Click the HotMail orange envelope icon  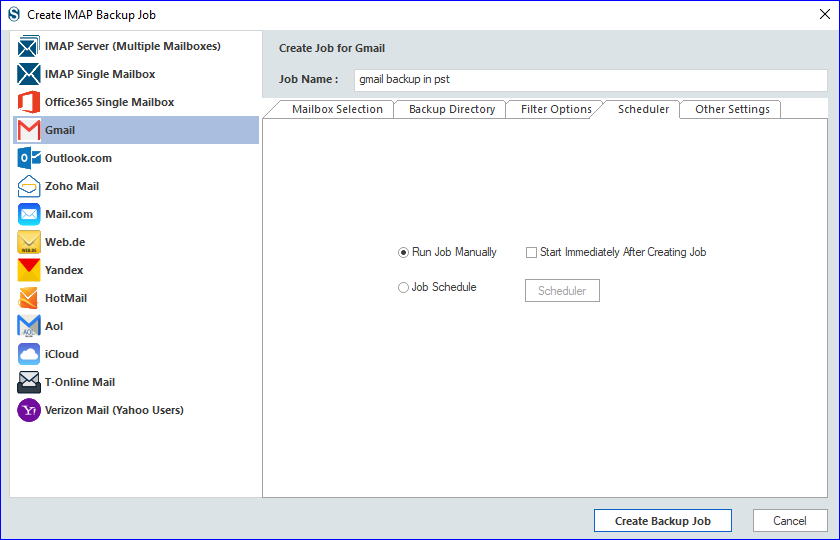(28, 298)
